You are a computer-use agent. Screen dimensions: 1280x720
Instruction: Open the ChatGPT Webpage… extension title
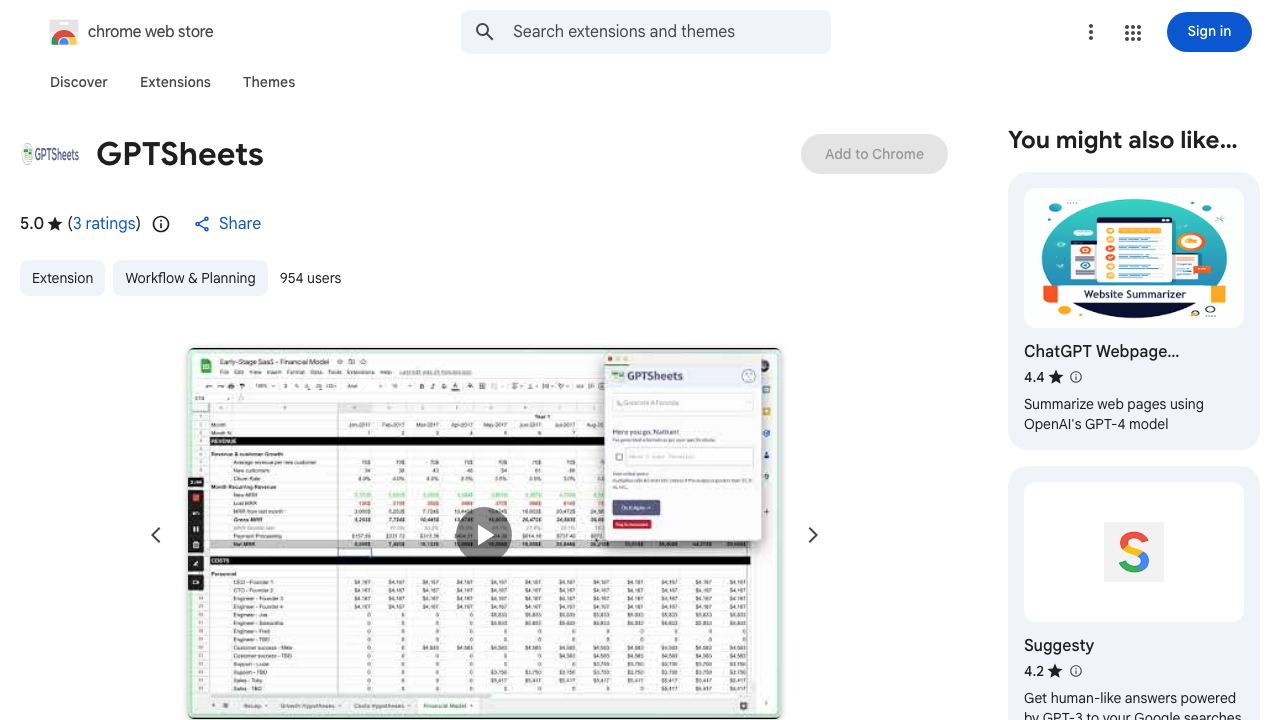pyautogui.click(x=1101, y=351)
